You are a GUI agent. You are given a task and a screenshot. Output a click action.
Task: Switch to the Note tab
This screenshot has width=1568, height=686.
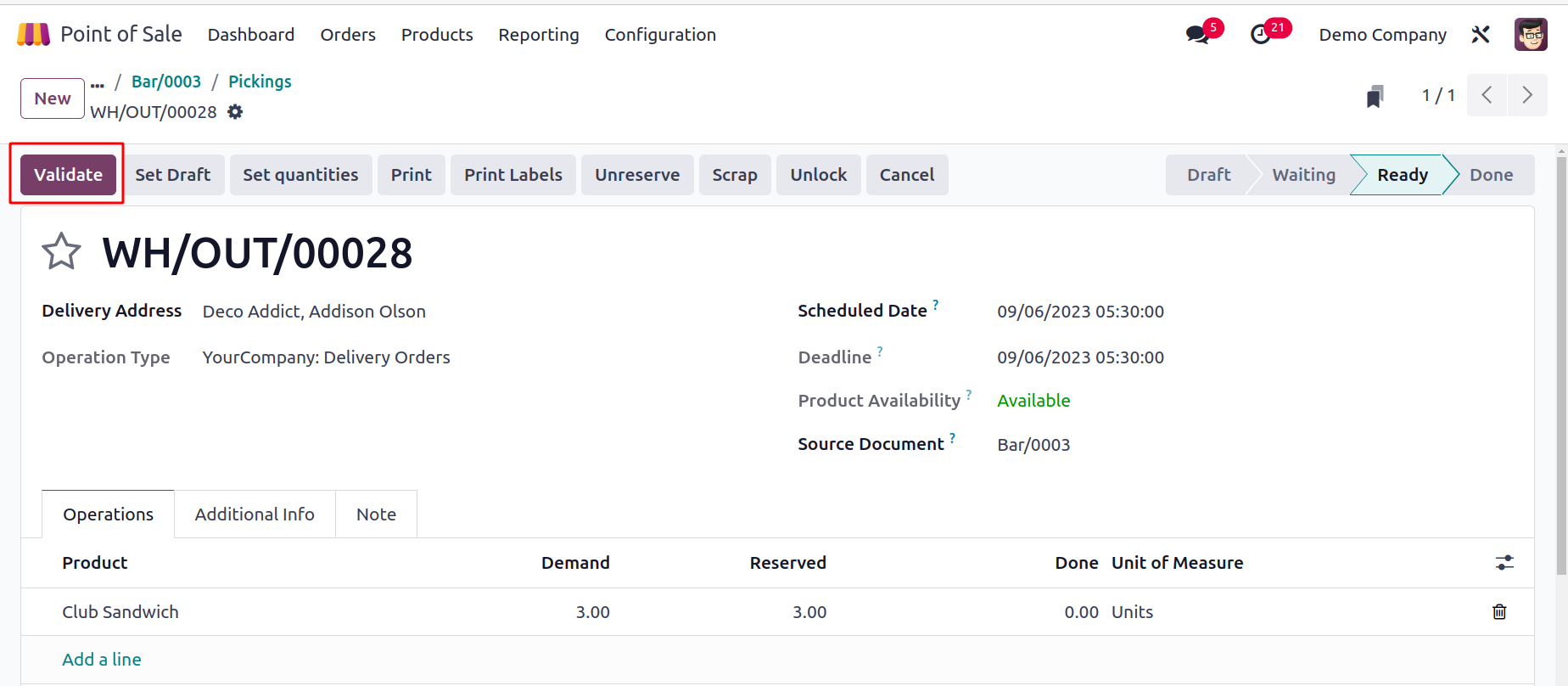click(x=376, y=514)
